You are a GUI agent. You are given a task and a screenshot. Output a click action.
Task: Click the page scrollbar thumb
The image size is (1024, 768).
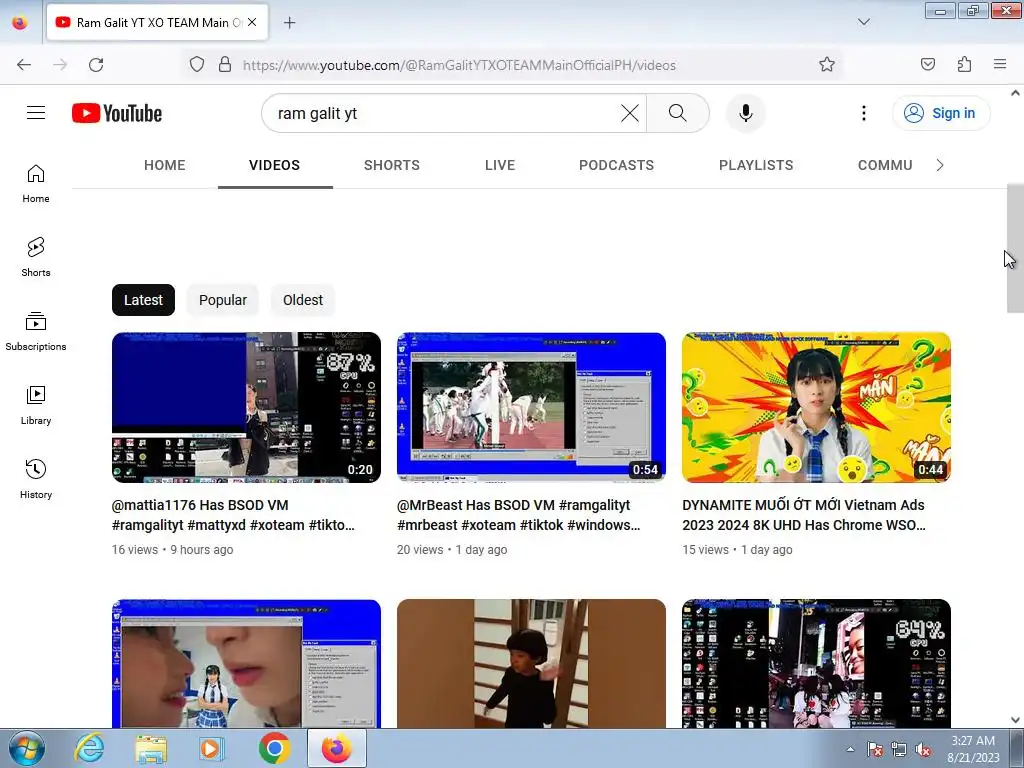point(1015,248)
